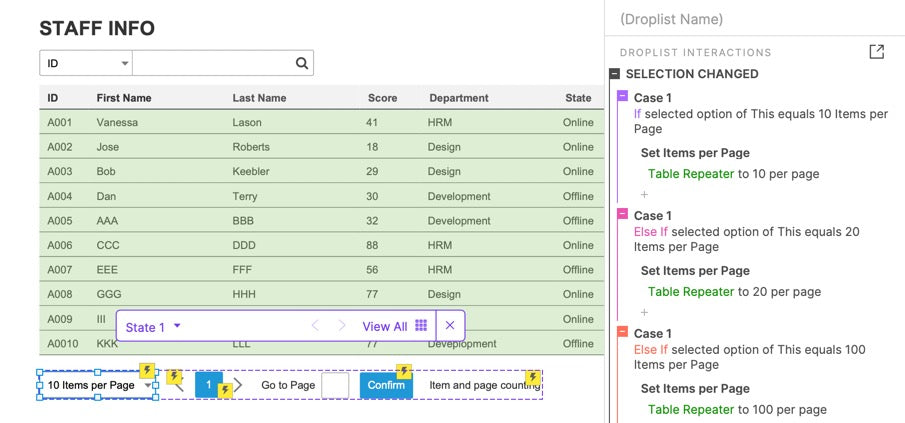Viewport: 905px width, 423px height.
Task: Select page number 1 button
Action: (209, 385)
